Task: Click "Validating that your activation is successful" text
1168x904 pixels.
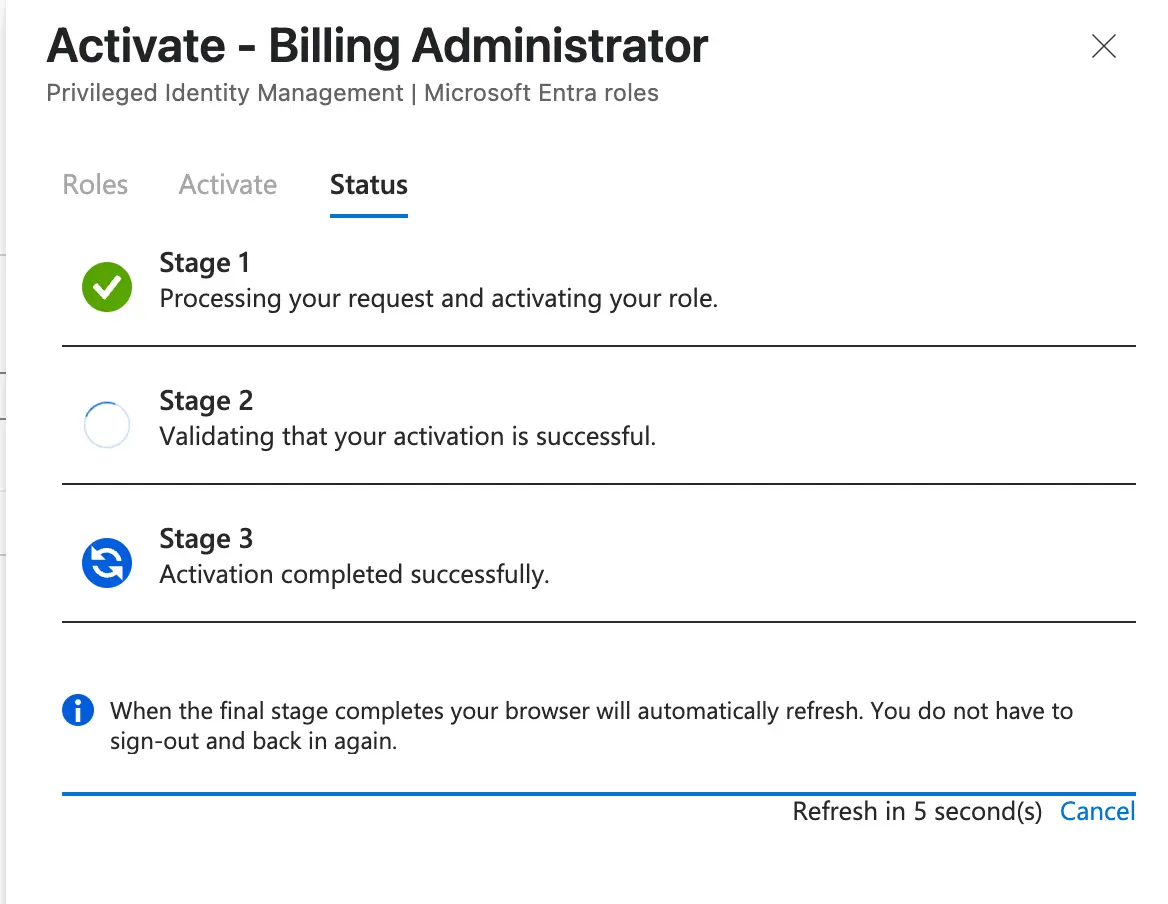Action: click(x=407, y=437)
